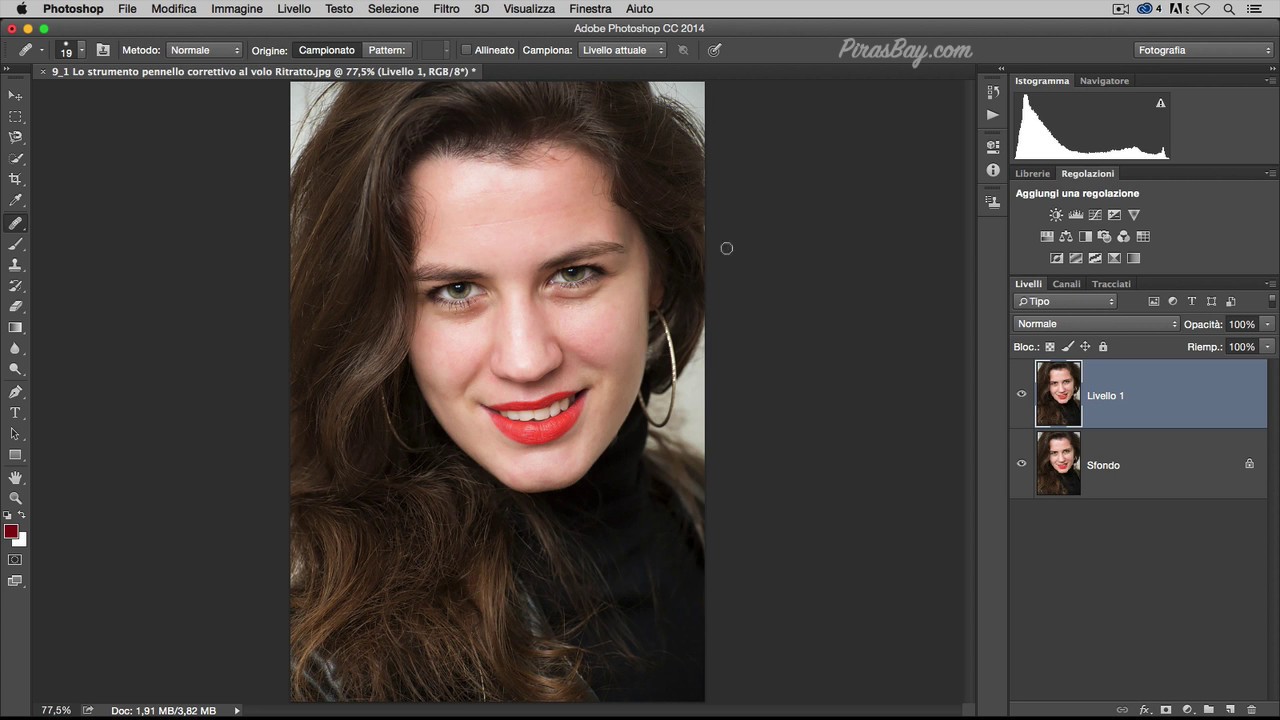Viewport: 1280px width, 720px height.
Task: Switch to the Navigatore tab
Action: coord(1104,81)
